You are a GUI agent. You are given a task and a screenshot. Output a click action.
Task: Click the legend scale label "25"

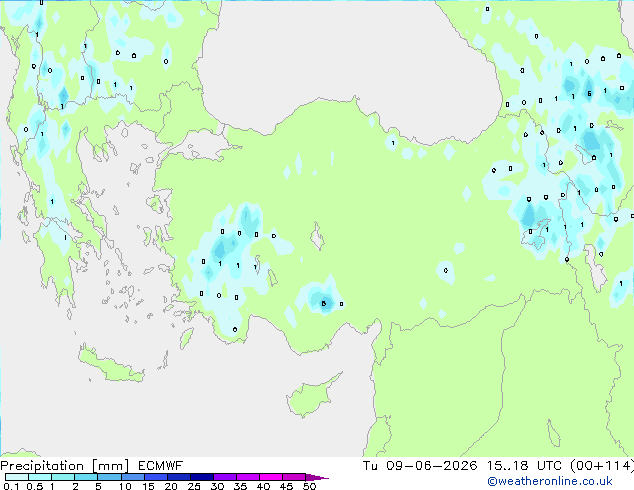(x=194, y=486)
